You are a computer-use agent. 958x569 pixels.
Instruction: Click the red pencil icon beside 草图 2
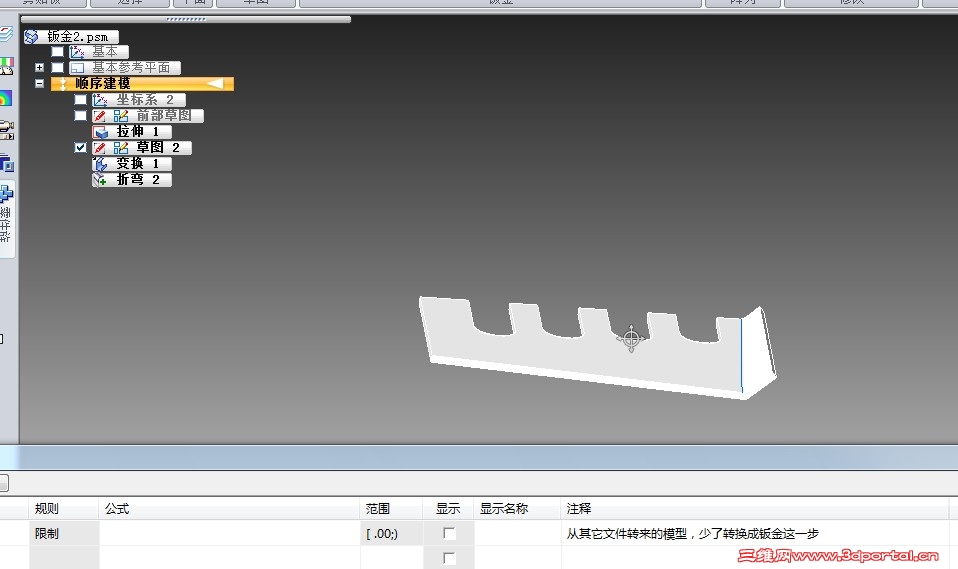click(100, 147)
